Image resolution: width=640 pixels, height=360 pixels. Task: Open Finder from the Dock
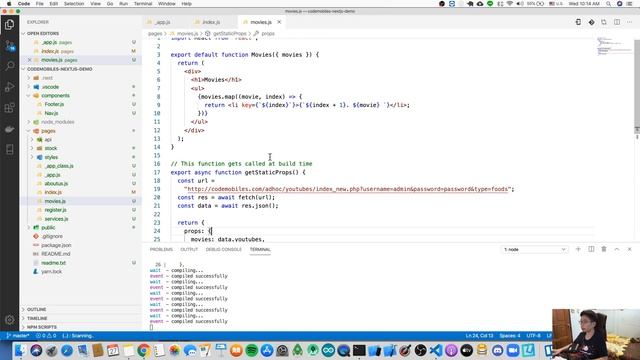(x=20, y=350)
